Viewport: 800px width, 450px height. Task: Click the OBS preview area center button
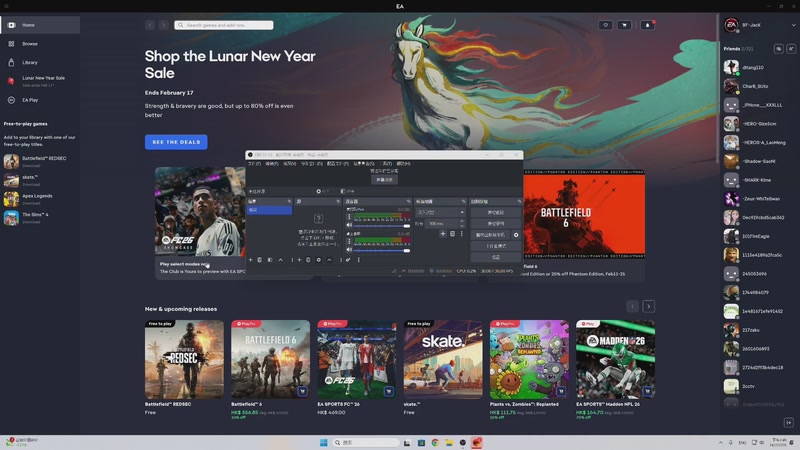(384, 180)
